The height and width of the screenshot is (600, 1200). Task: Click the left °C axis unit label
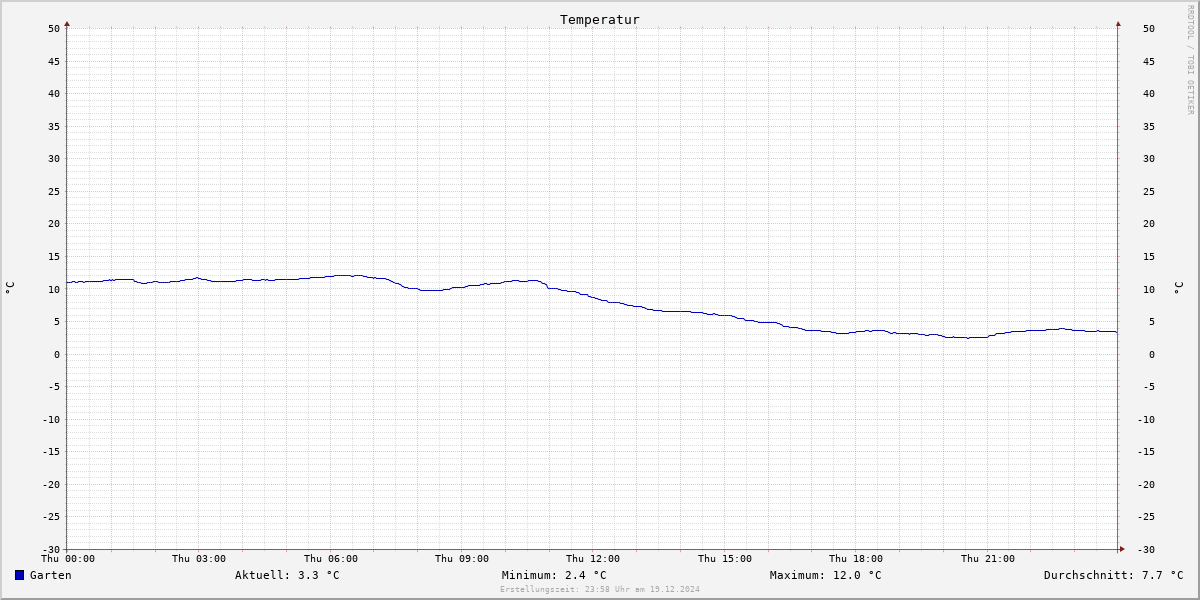[10, 288]
